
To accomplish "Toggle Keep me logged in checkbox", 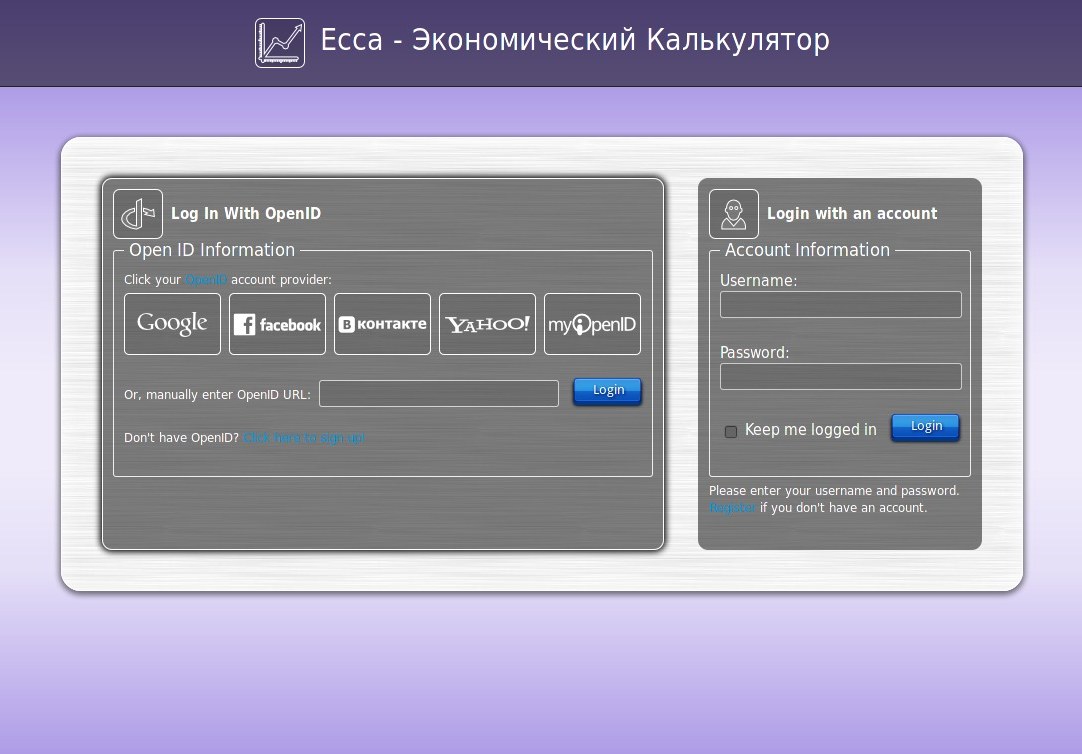I will [x=731, y=432].
